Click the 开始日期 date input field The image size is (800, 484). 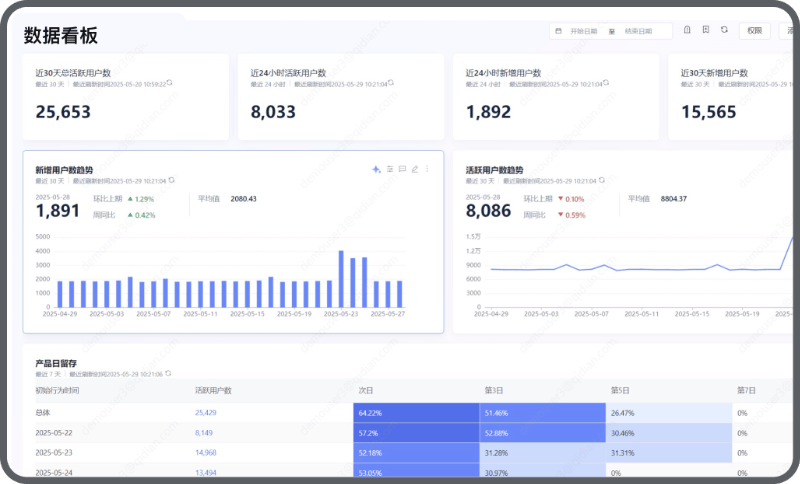pyautogui.click(x=583, y=31)
